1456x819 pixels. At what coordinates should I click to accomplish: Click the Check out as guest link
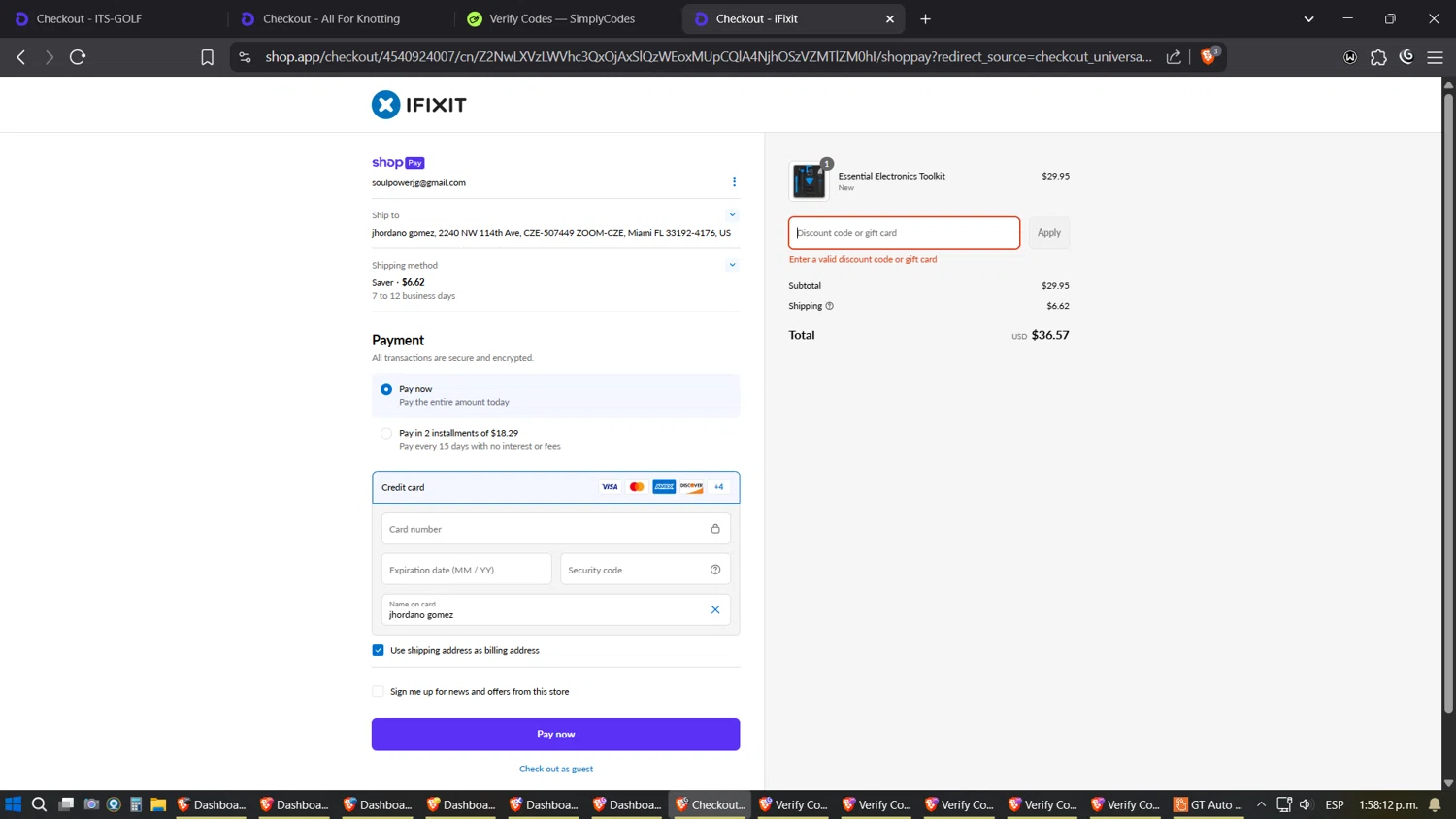tap(556, 769)
